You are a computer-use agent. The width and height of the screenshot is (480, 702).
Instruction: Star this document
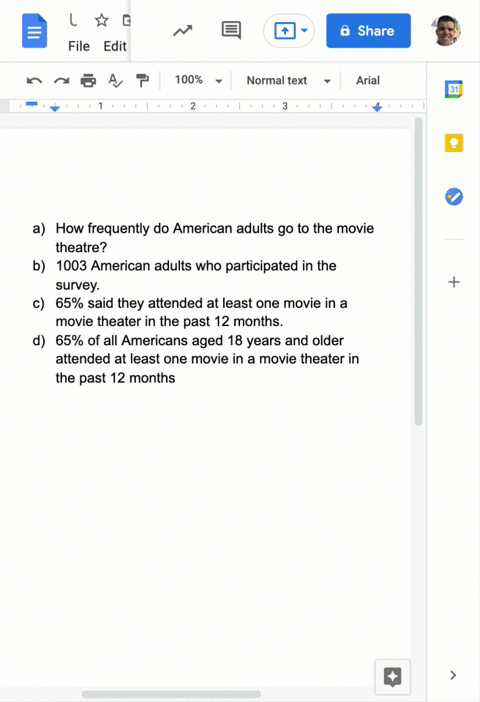[102, 20]
